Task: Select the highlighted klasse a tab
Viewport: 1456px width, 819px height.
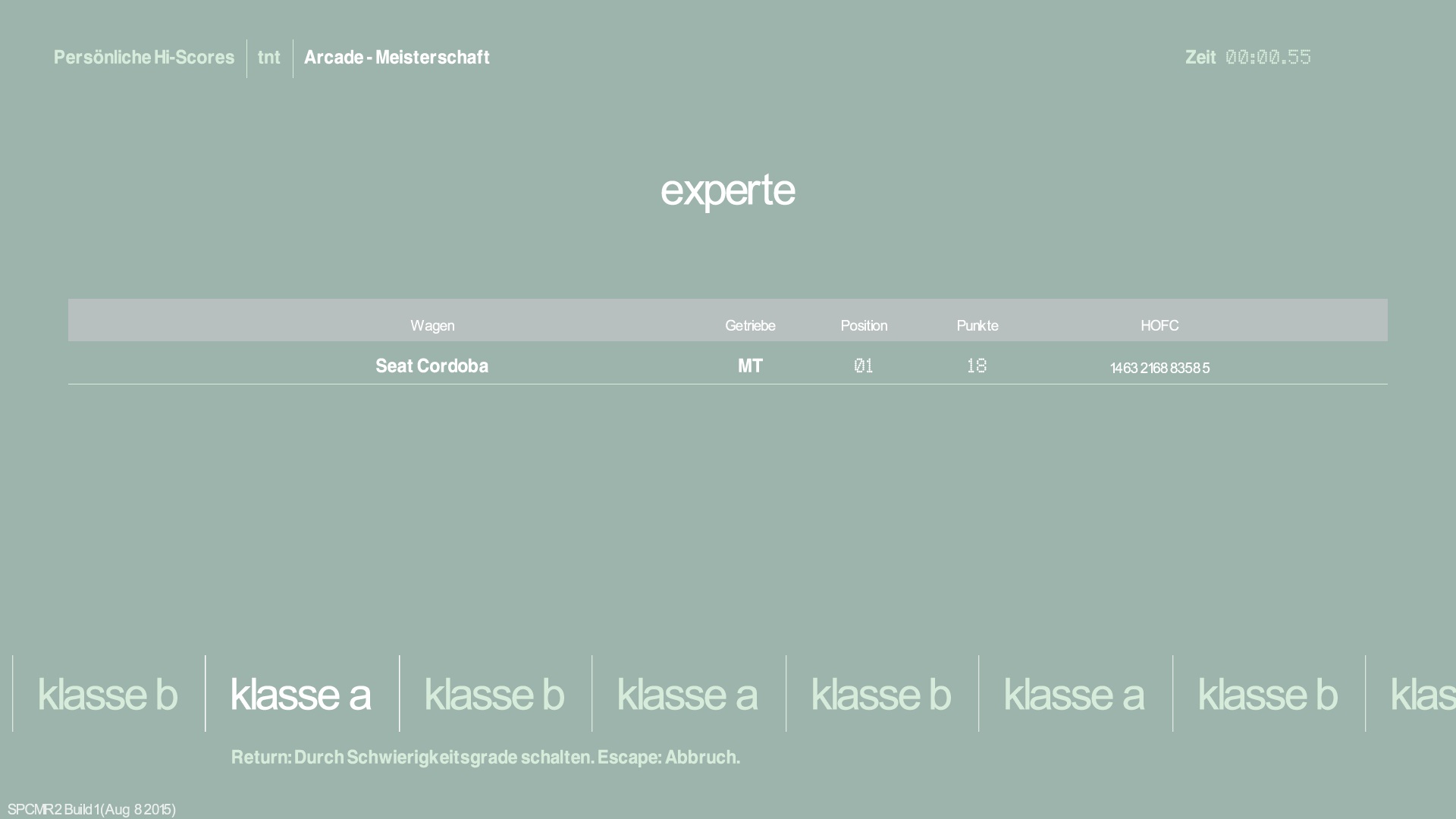Action: tap(301, 694)
